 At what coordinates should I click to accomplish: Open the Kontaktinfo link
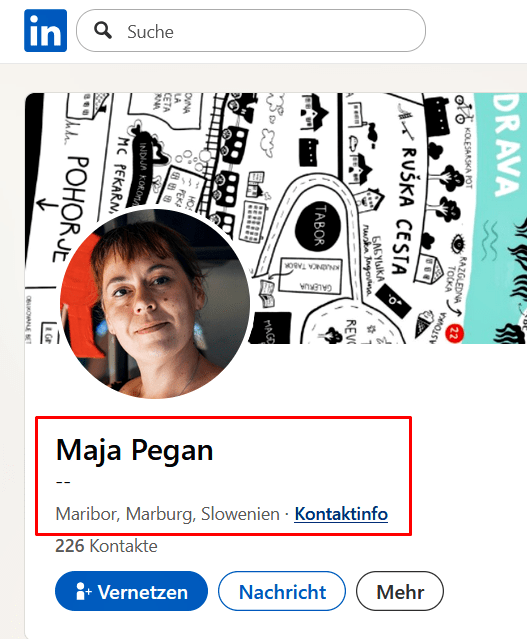tap(341, 514)
